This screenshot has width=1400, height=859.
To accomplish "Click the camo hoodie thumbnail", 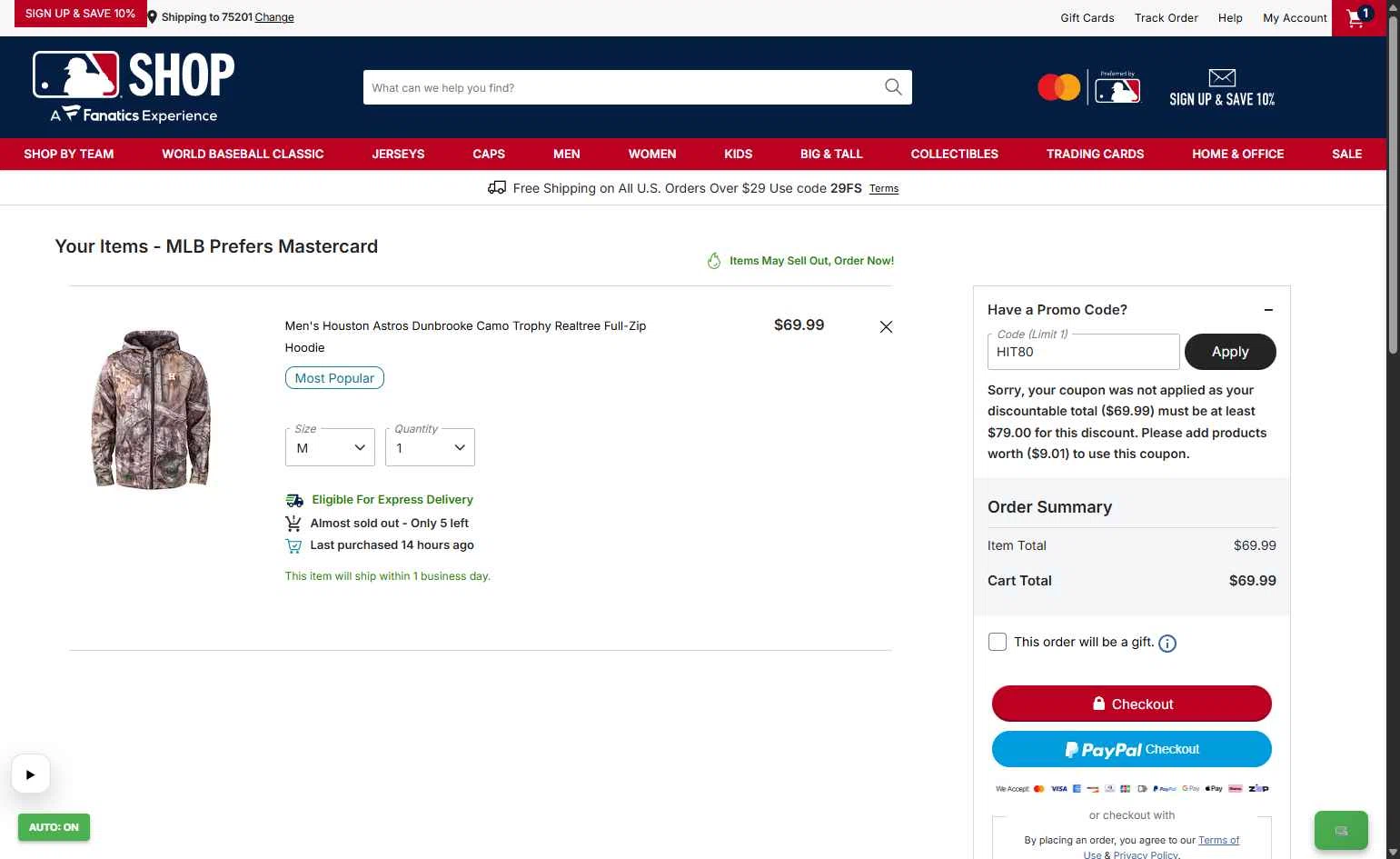I will pyautogui.click(x=152, y=409).
